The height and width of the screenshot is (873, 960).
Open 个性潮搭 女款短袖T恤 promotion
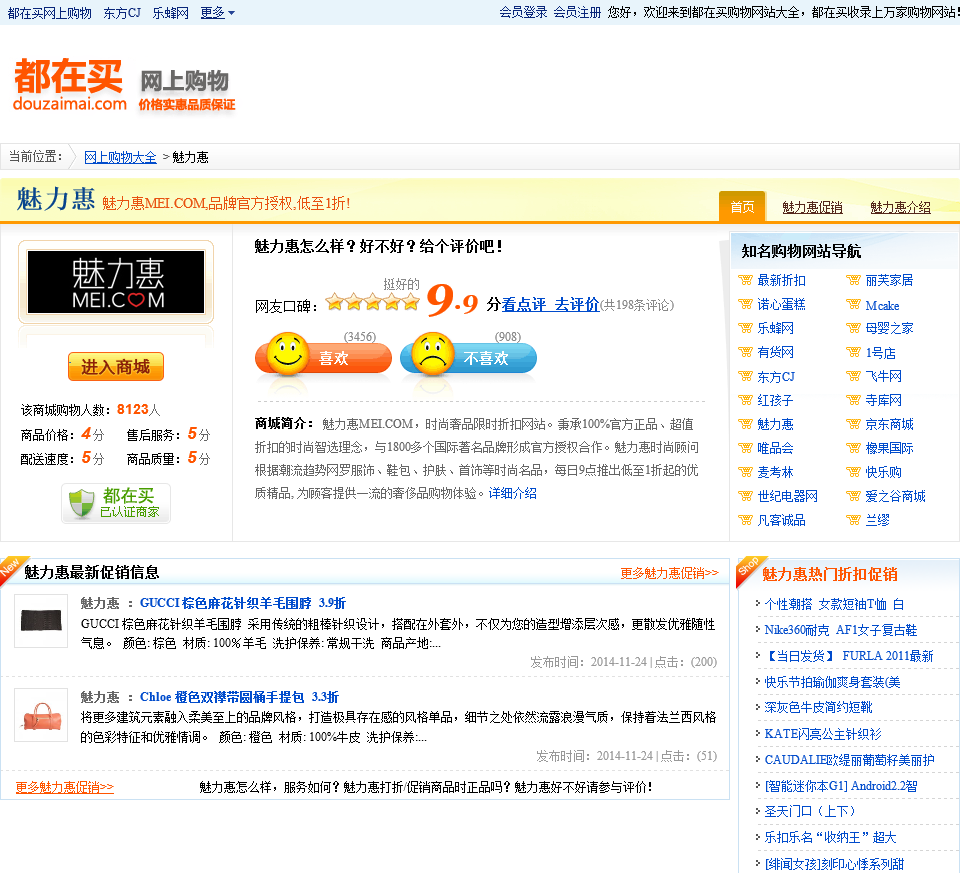834,604
